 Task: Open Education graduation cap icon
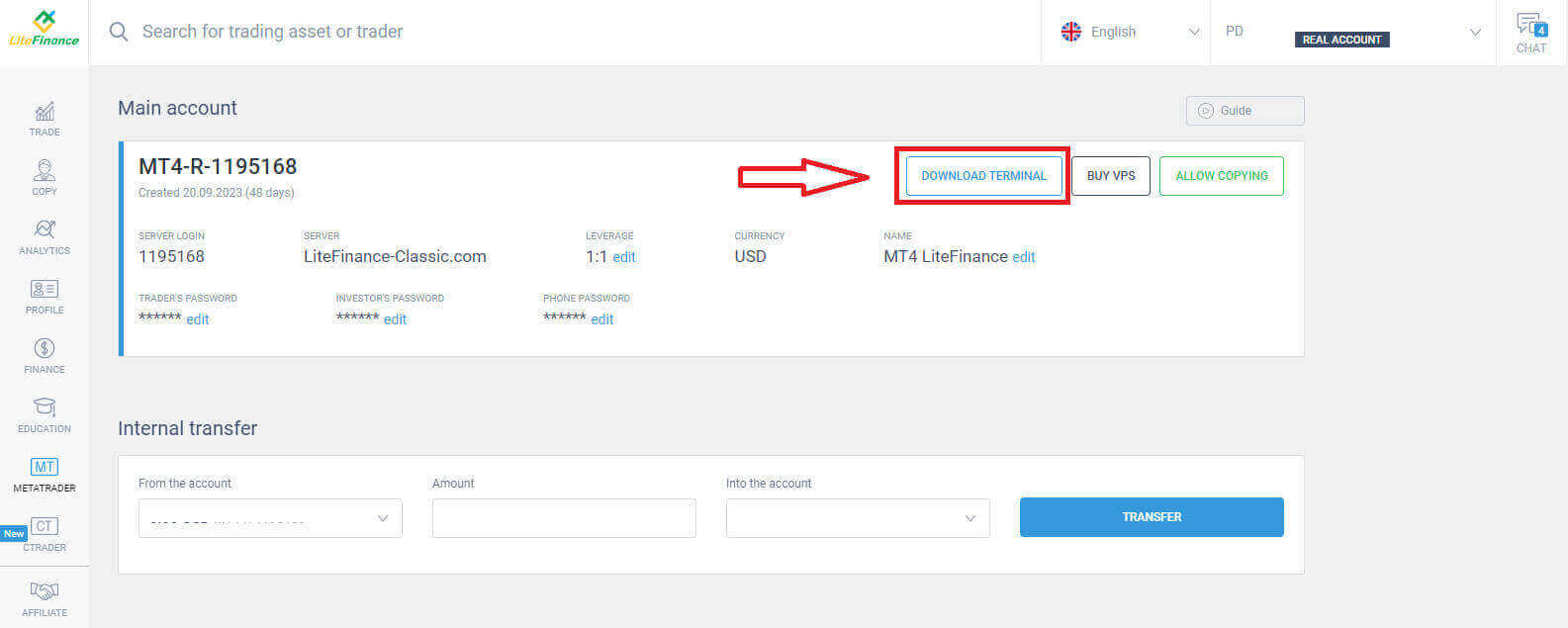(45, 408)
